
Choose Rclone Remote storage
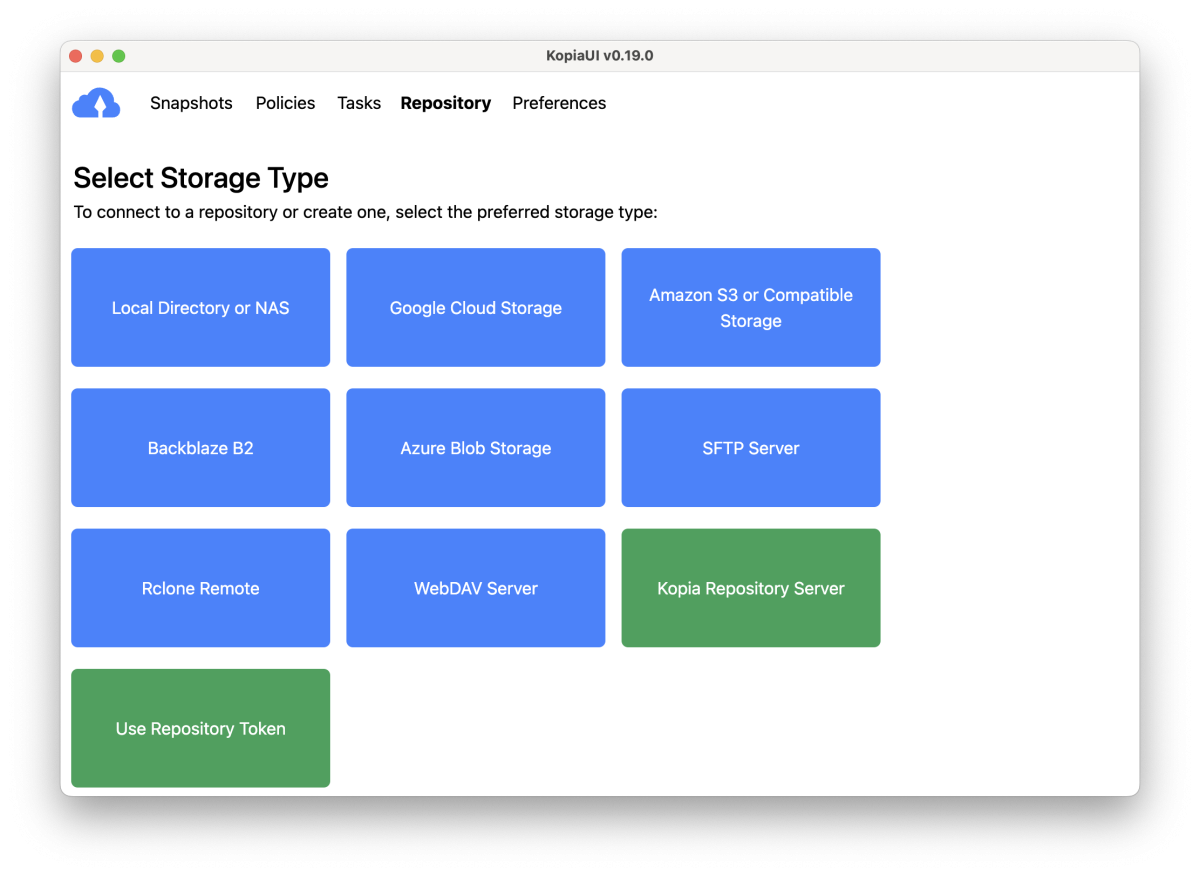(200, 588)
